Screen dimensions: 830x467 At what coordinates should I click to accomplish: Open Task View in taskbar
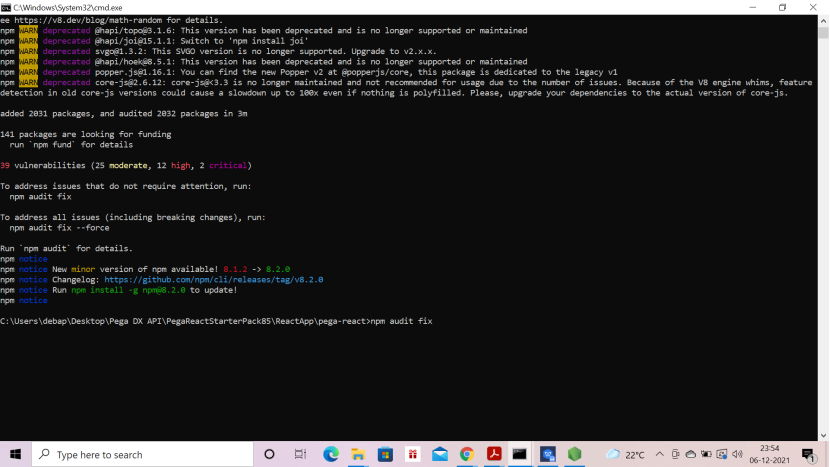[300, 454]
